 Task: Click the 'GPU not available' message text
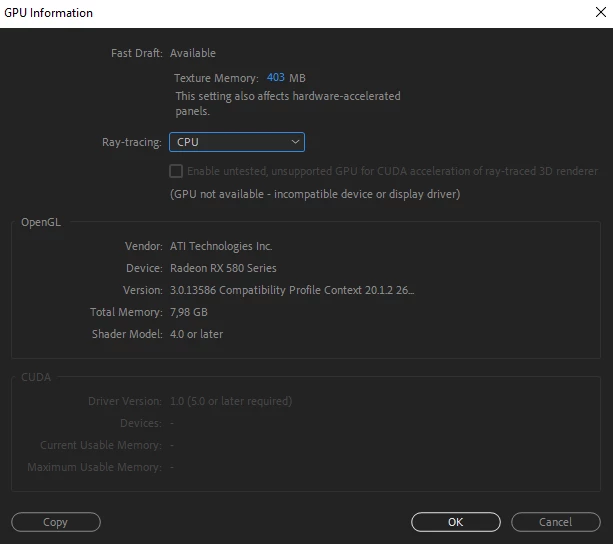click(x=315, y=194)
